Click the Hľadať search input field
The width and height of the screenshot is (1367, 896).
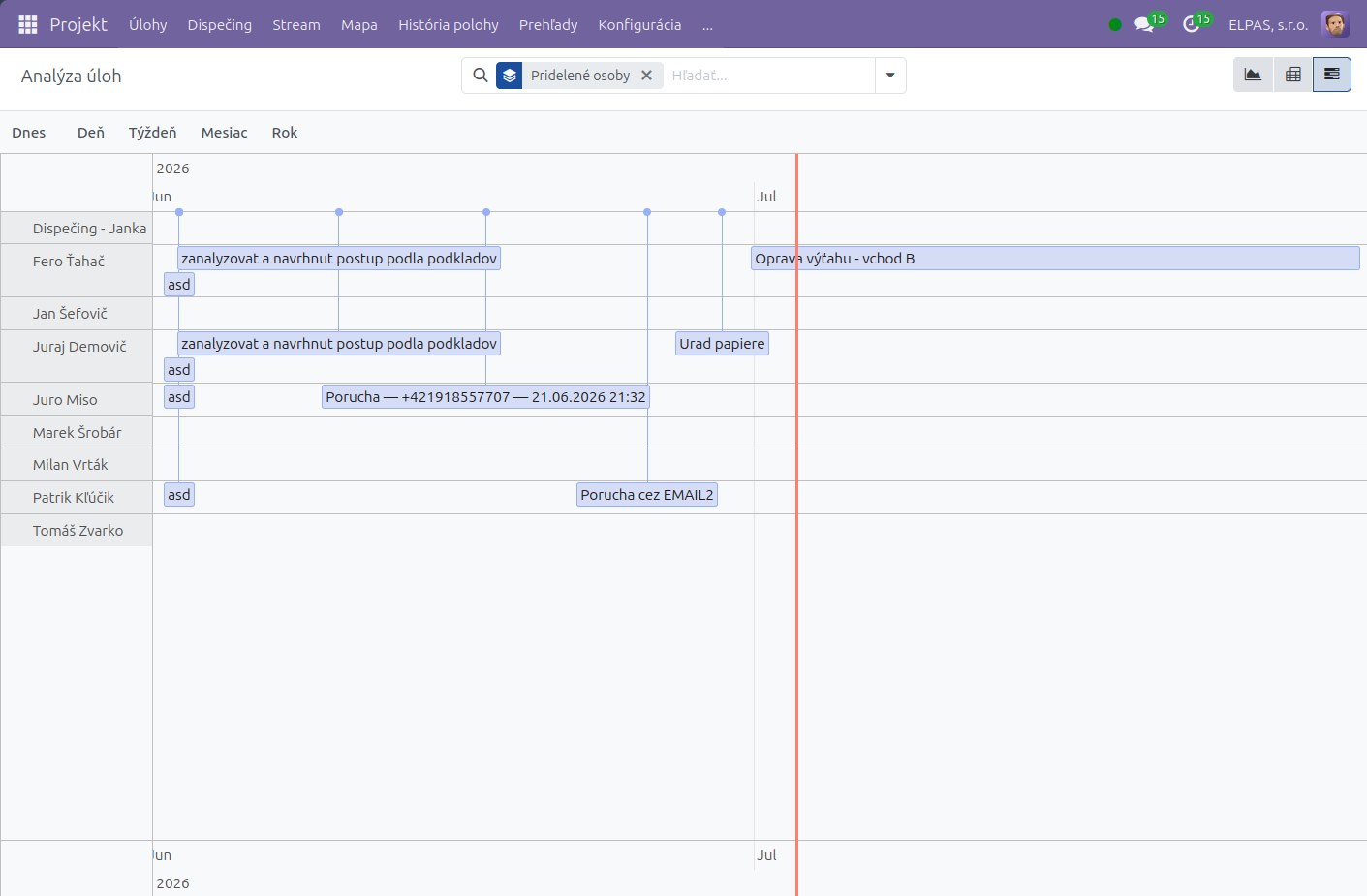[x=769, y=76]
